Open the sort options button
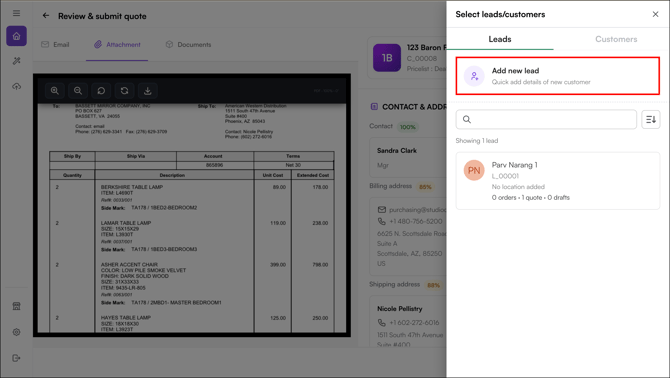The width and height of the screenshot is (670, 378). coord(651,120)
